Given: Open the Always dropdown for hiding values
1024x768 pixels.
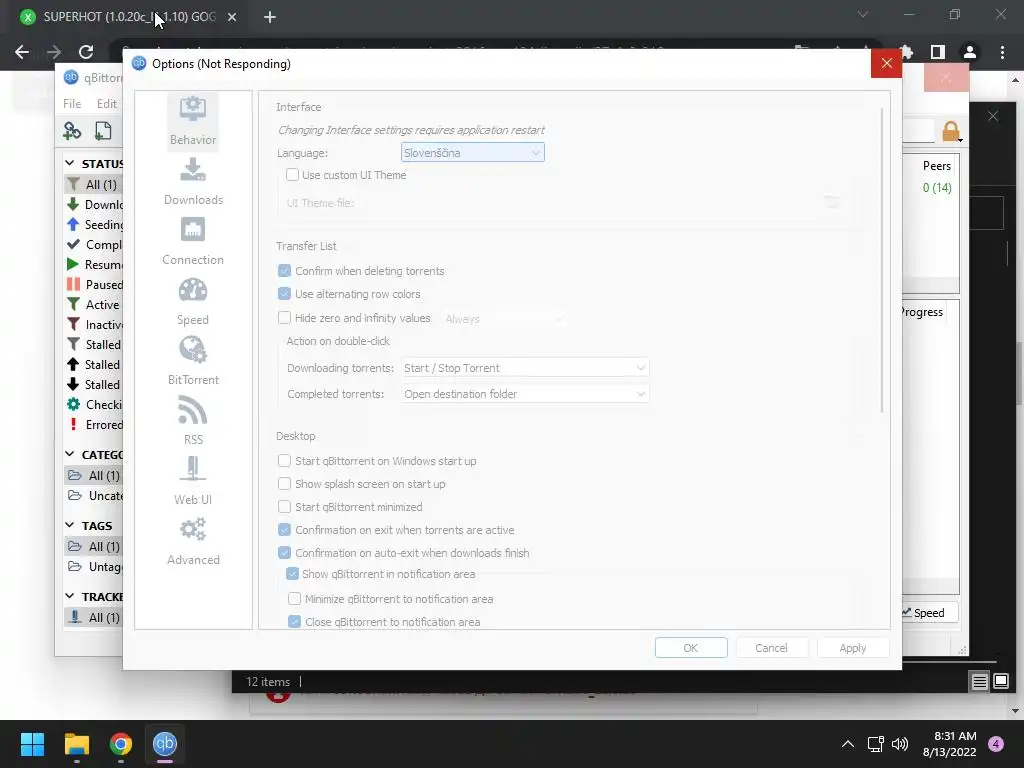Looking at the screenshot, I should pos(504,319).
